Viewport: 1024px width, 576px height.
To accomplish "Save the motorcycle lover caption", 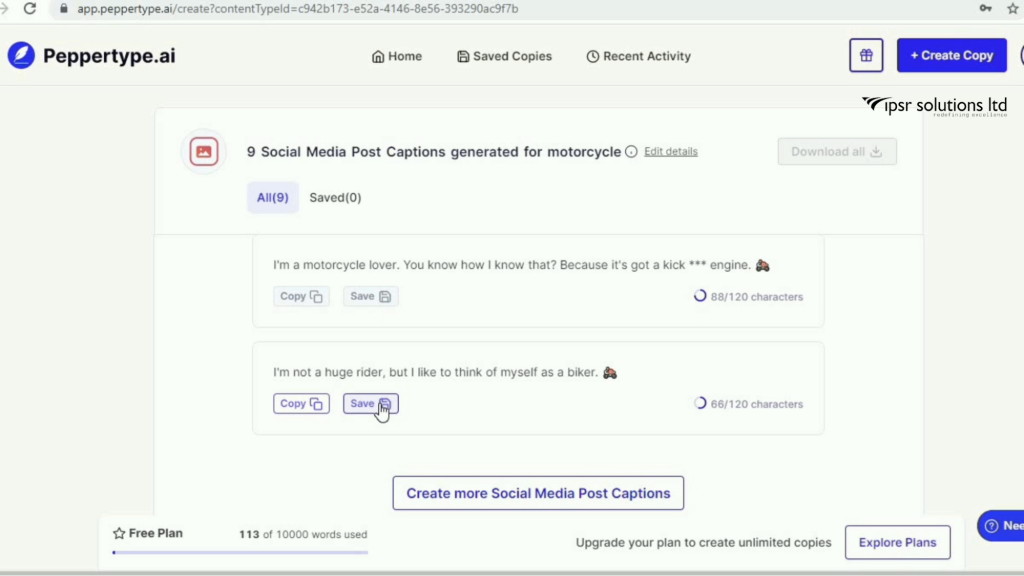I will coord(370,296).
